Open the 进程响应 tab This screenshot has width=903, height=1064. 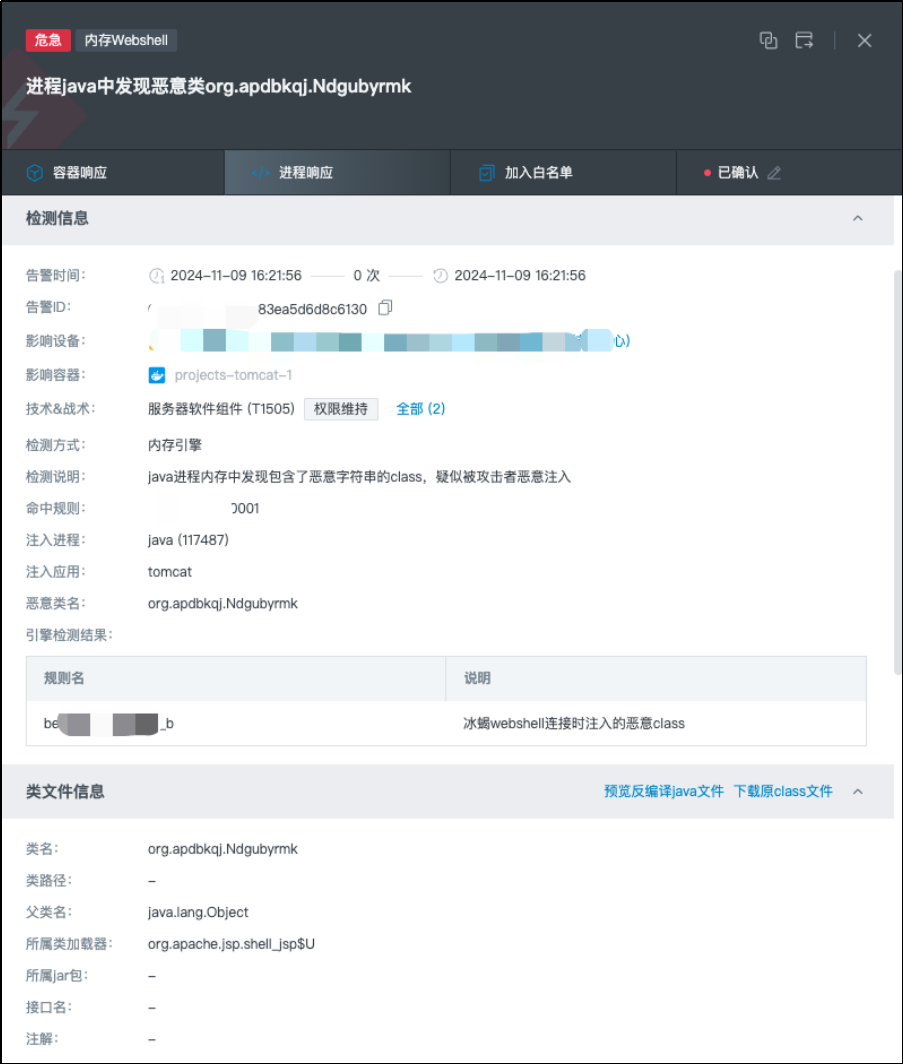tap(337, 172)
